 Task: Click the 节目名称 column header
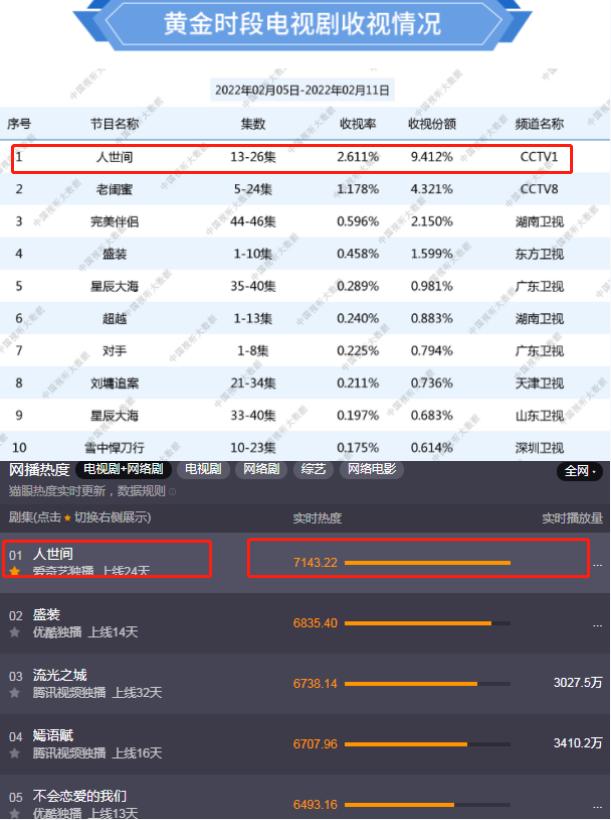click(x=115, y=124)
